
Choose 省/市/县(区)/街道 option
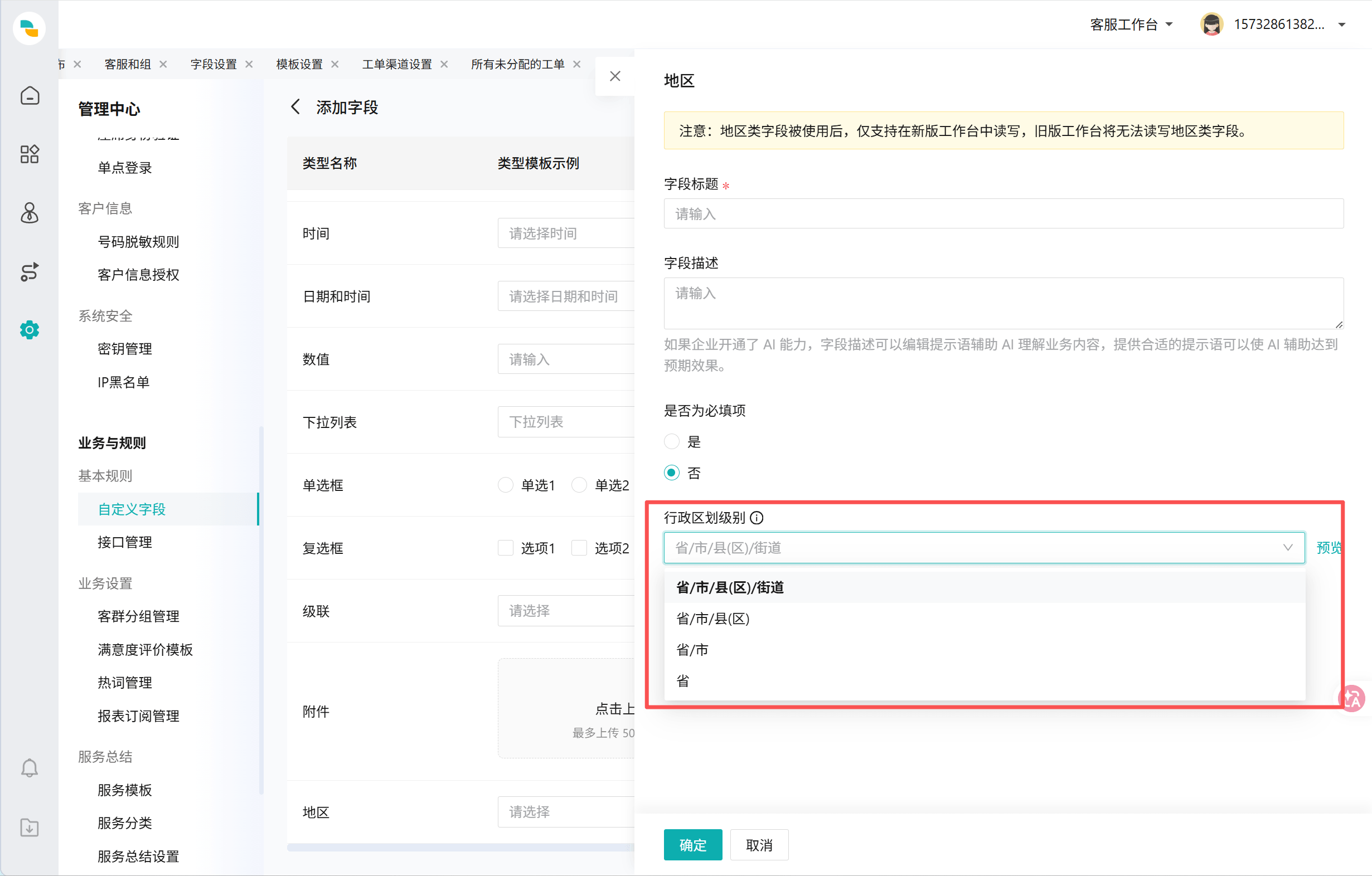[x=984, y=587]
